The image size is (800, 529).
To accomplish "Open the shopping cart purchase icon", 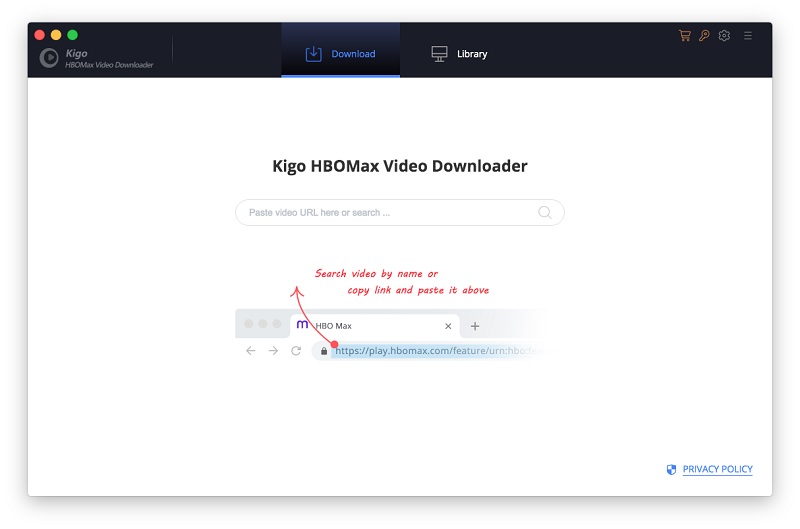I will [685, 36].
